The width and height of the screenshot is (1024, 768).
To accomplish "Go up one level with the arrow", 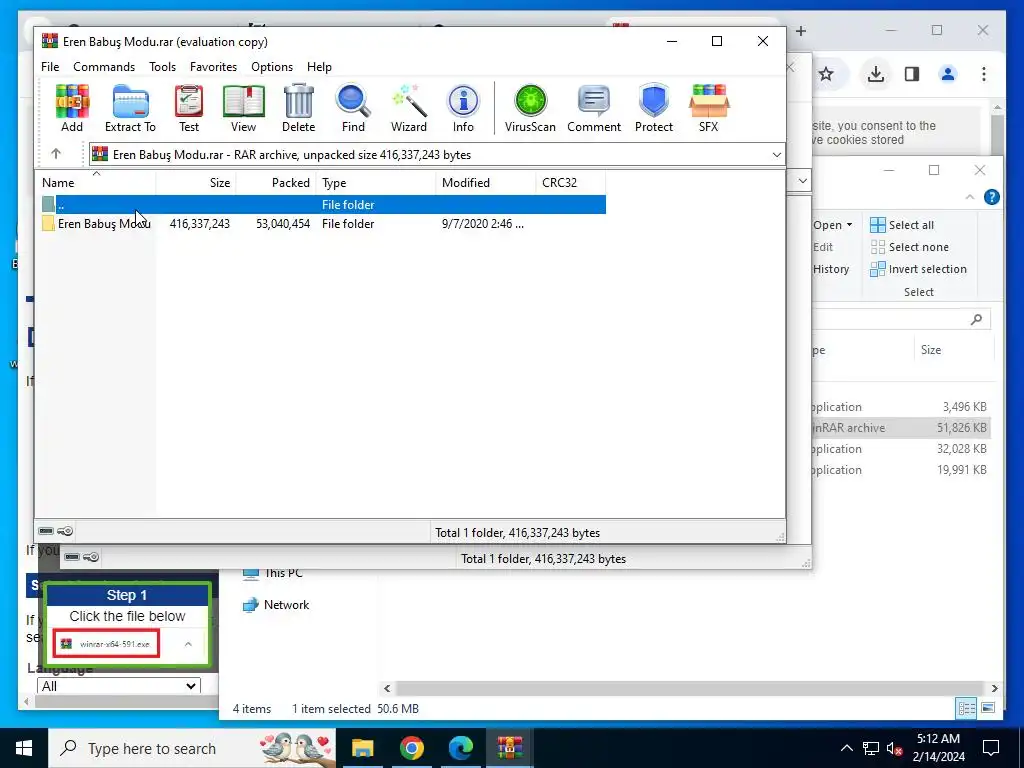I will (x=56, y=154).
